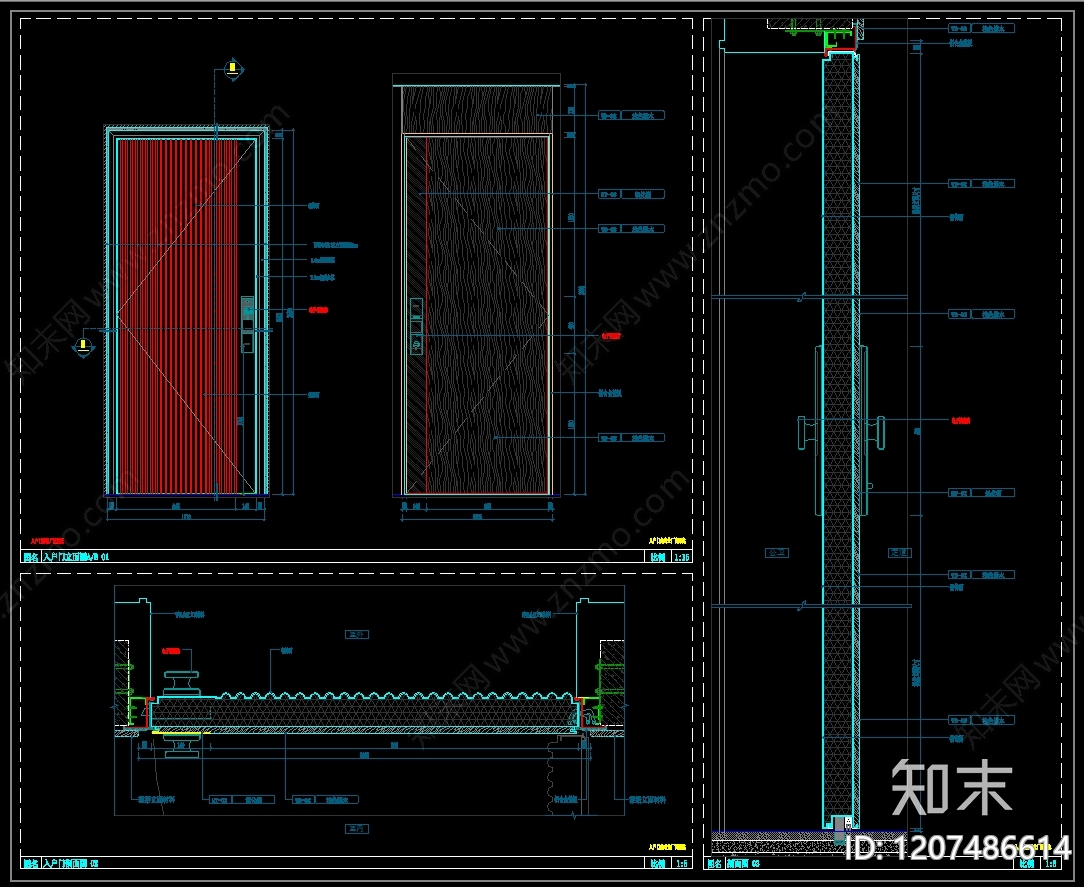Click the lowest material tag right of the wood door elevation
The width and height of the screenshot is (1084, 887).
tap(631, 438)
